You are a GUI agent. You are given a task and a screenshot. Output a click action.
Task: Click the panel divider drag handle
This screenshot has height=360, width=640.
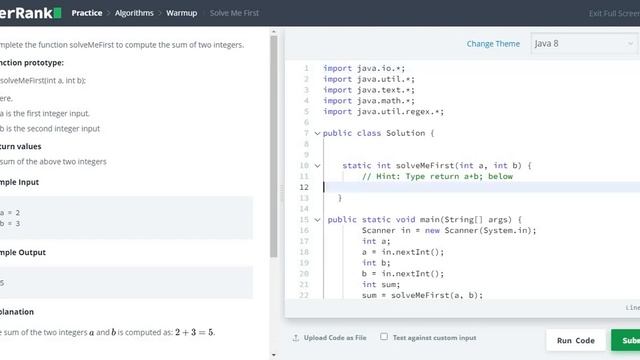pos(281,193)
